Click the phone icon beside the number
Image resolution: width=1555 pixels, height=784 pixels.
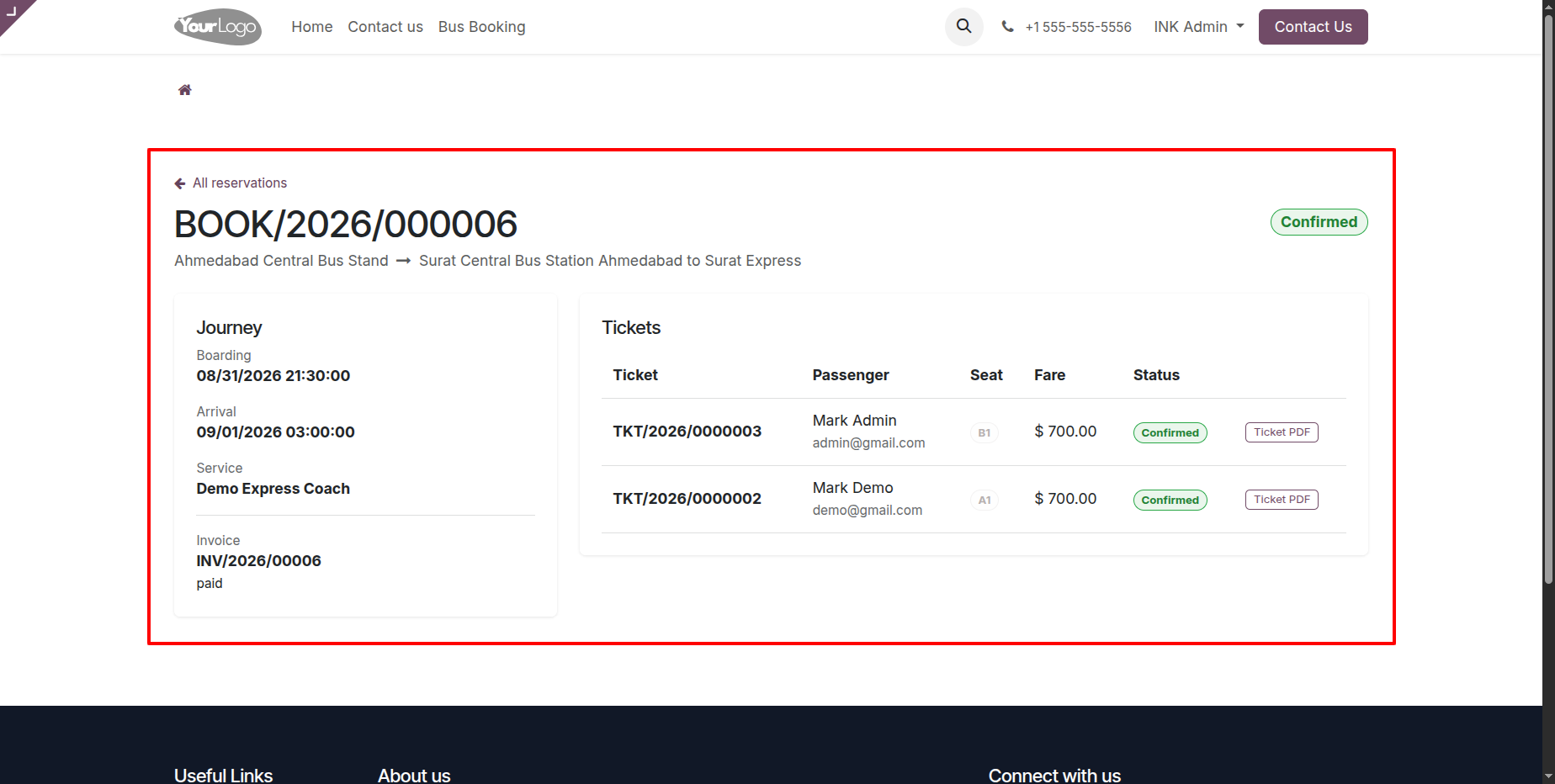(1007, 27)
